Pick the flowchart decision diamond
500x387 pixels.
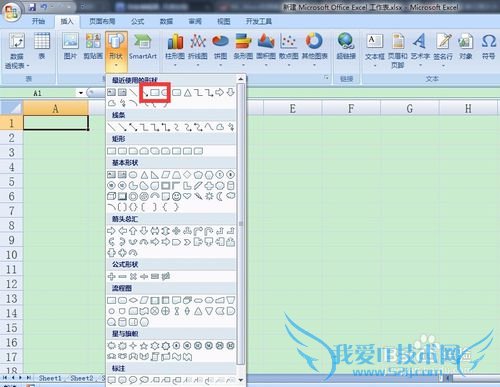tap(133, 300)
